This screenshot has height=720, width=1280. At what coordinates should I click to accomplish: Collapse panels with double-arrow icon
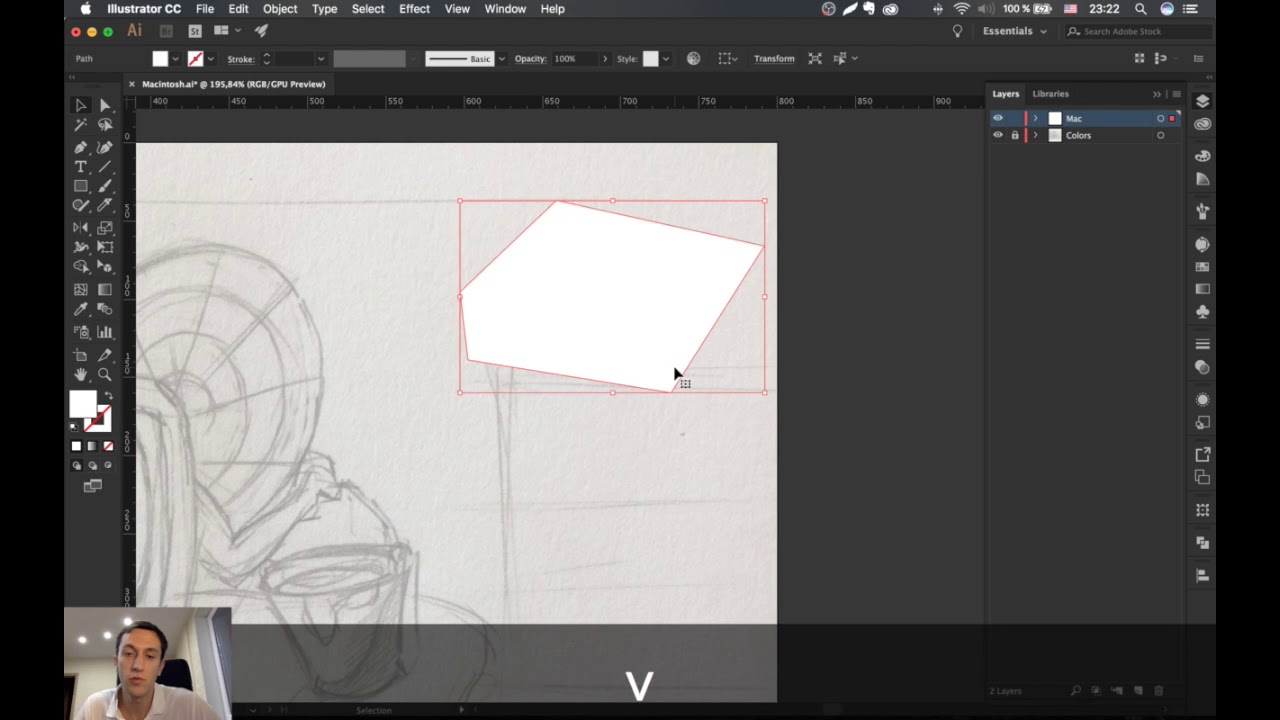(x=1157, y=94)
